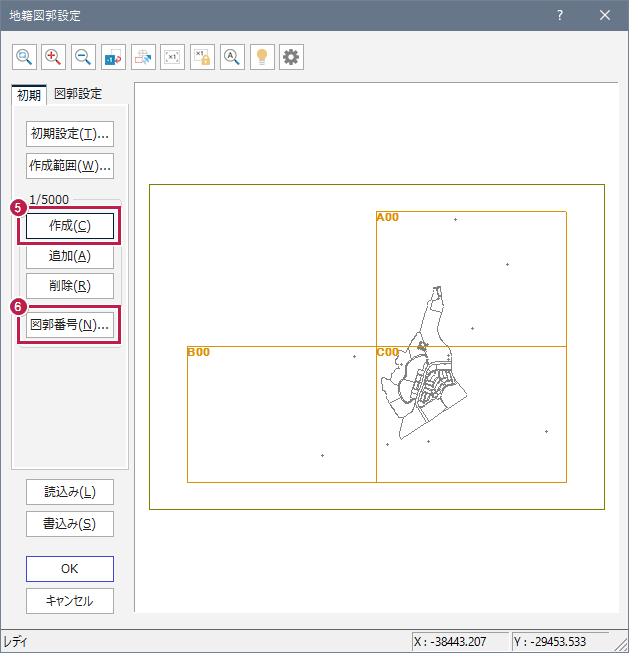
Task: Toggle the x1 scale lock icon
Action: (x=202, y=57)
